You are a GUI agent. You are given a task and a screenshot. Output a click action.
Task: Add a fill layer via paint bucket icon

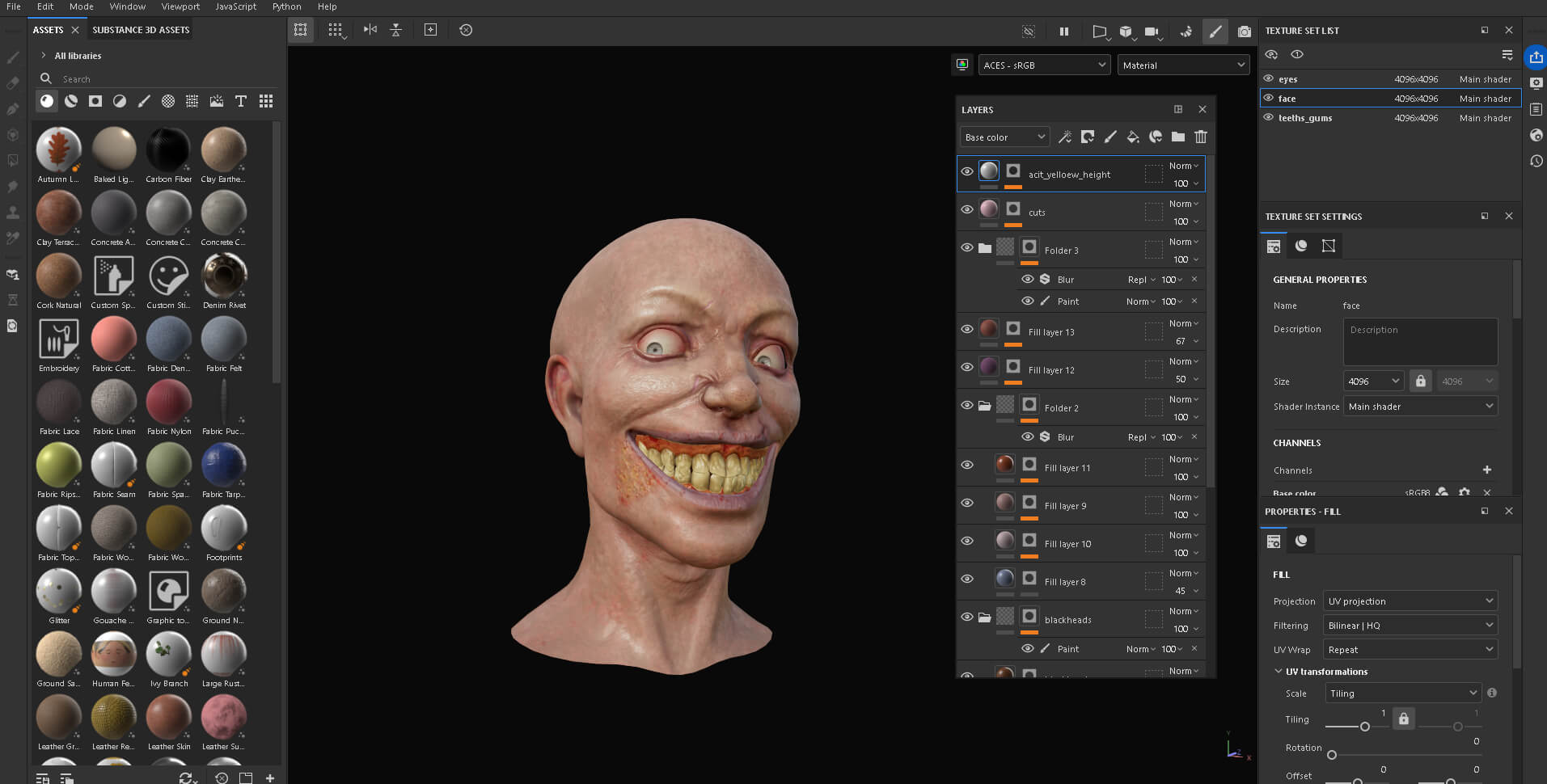point(1133,137)
